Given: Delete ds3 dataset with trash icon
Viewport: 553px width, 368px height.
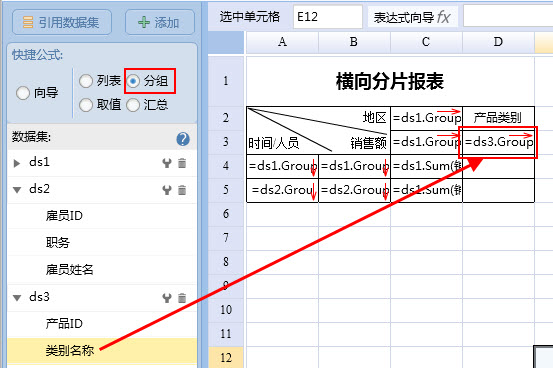Looking at the screenshot, I should coord(182,298).
